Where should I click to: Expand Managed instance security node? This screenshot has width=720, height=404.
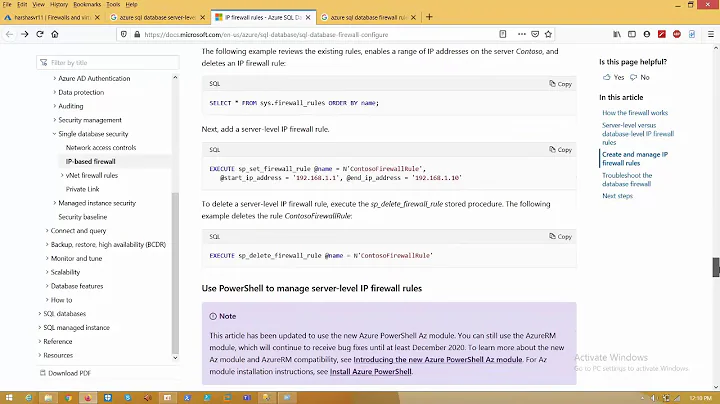[x=55, y=203]
